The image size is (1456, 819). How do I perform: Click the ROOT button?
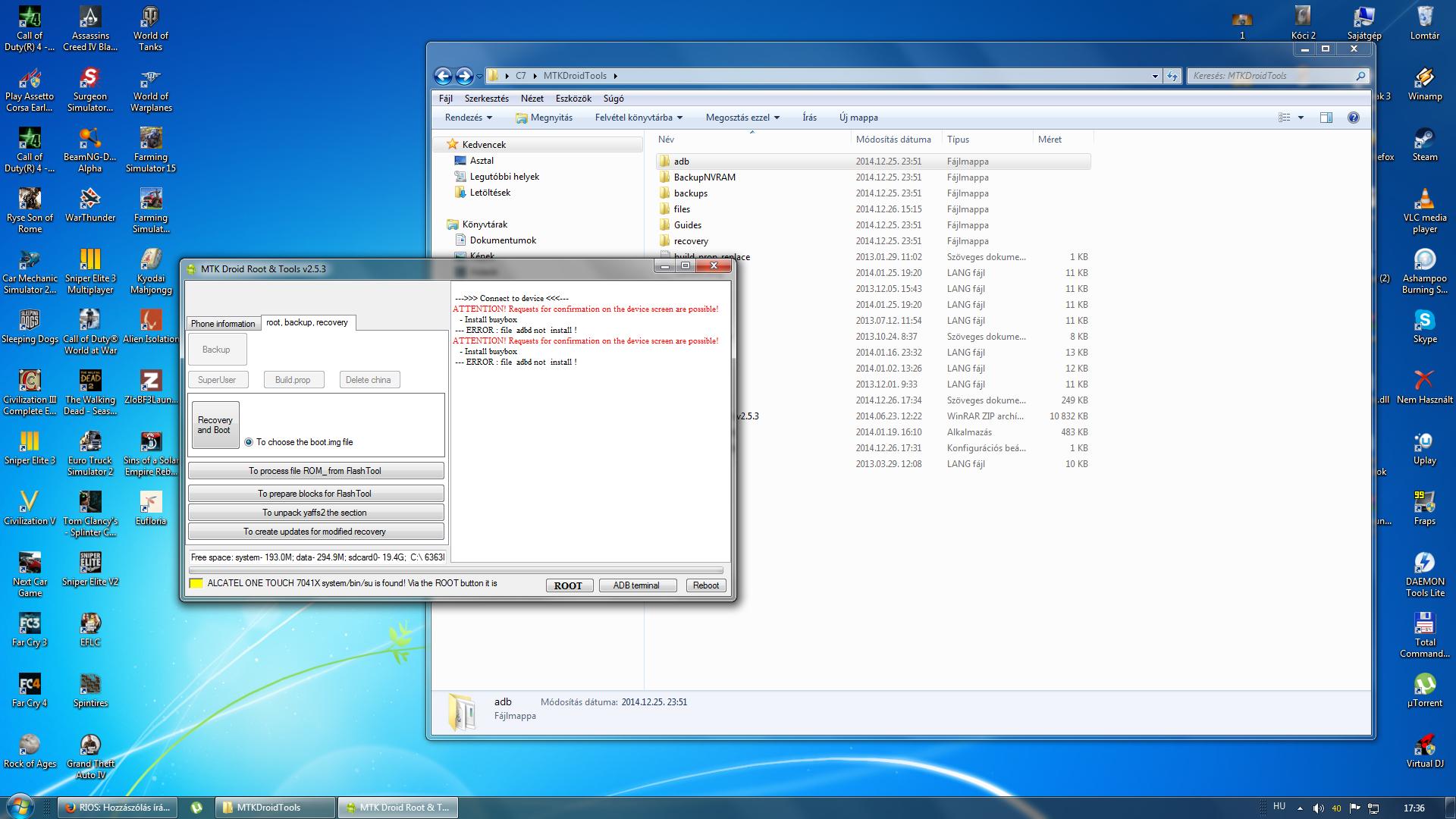tap(568, 585)
